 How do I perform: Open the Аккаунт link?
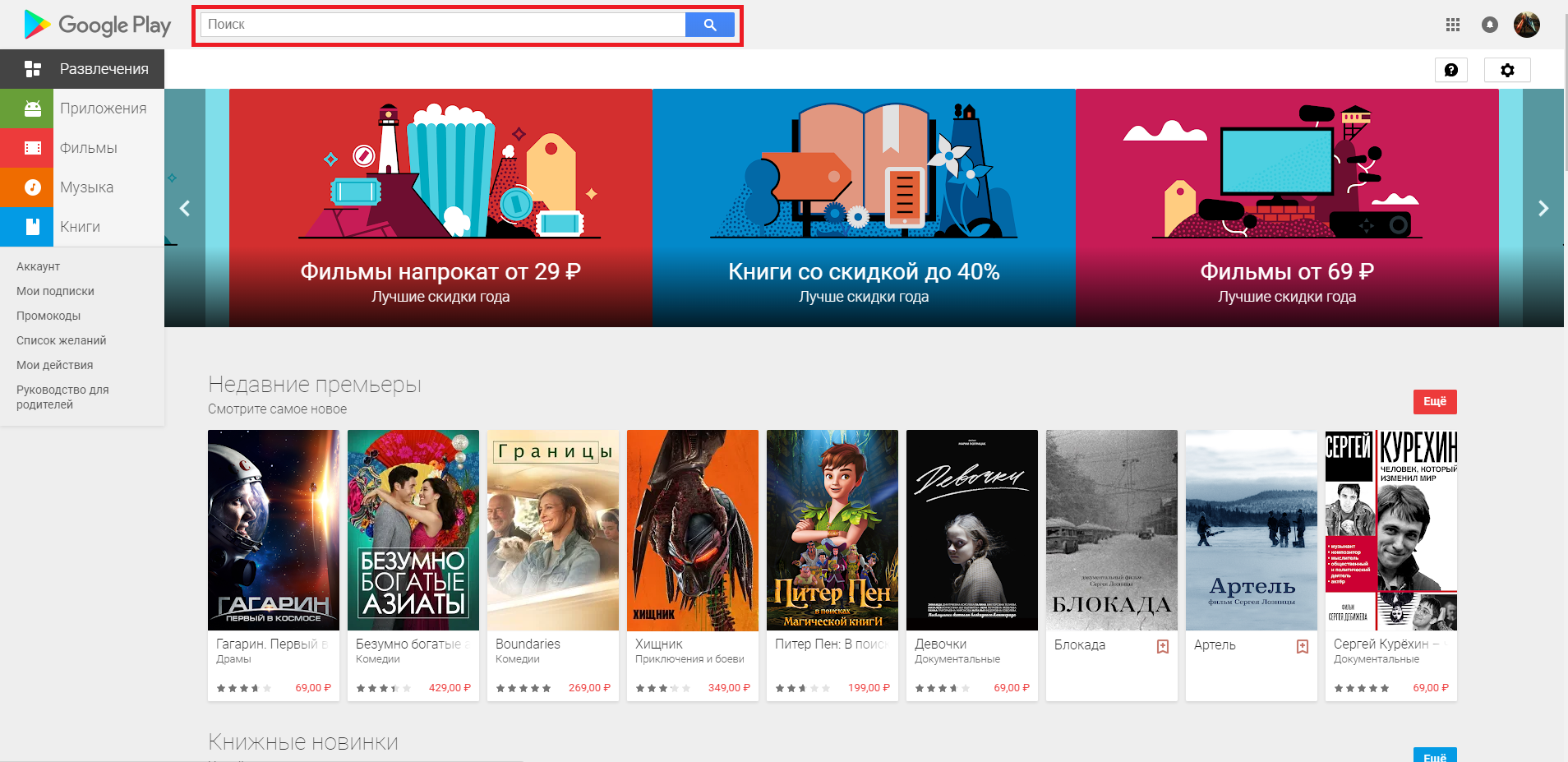click(38, 266)
